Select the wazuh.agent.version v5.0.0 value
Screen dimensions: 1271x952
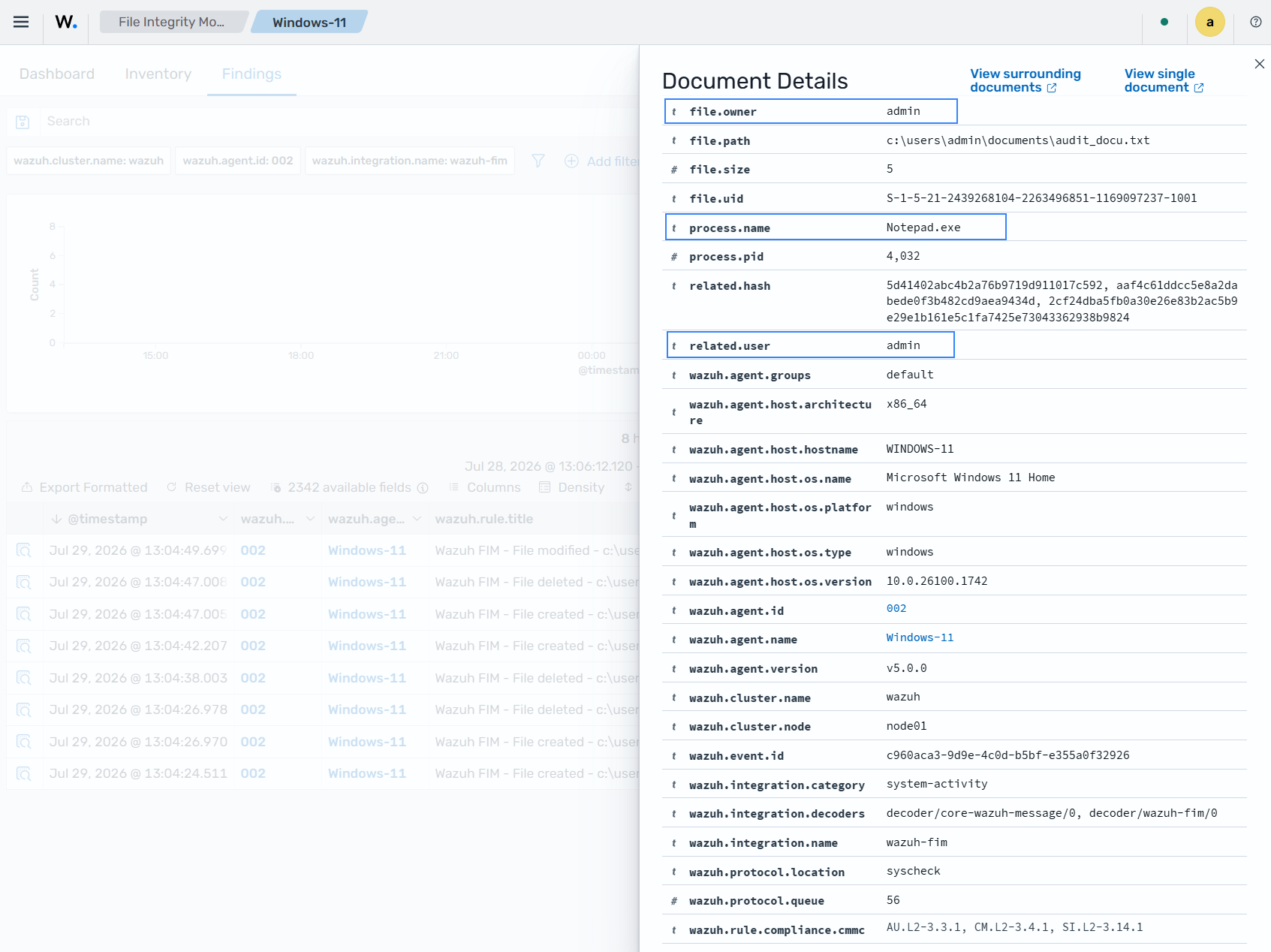click(x=906, y=668)
